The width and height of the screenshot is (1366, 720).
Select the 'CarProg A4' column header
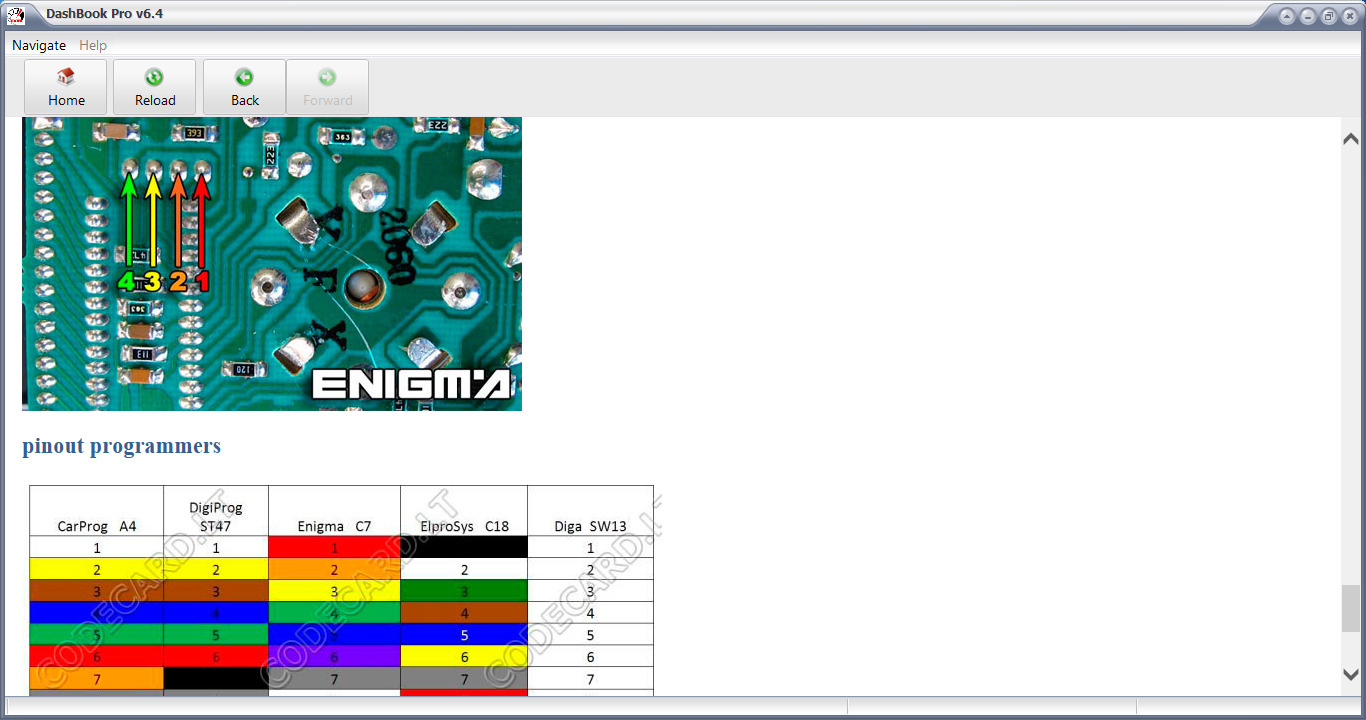click(97, 511)
